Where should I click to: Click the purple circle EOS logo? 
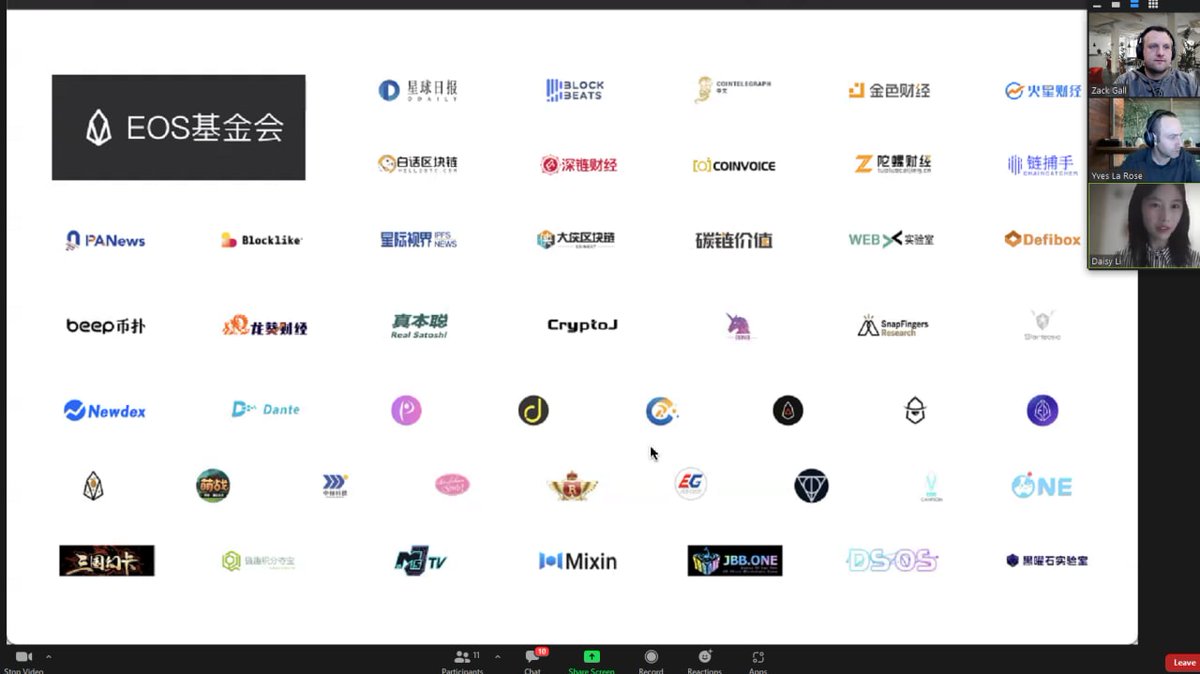tap(1042, 410)
